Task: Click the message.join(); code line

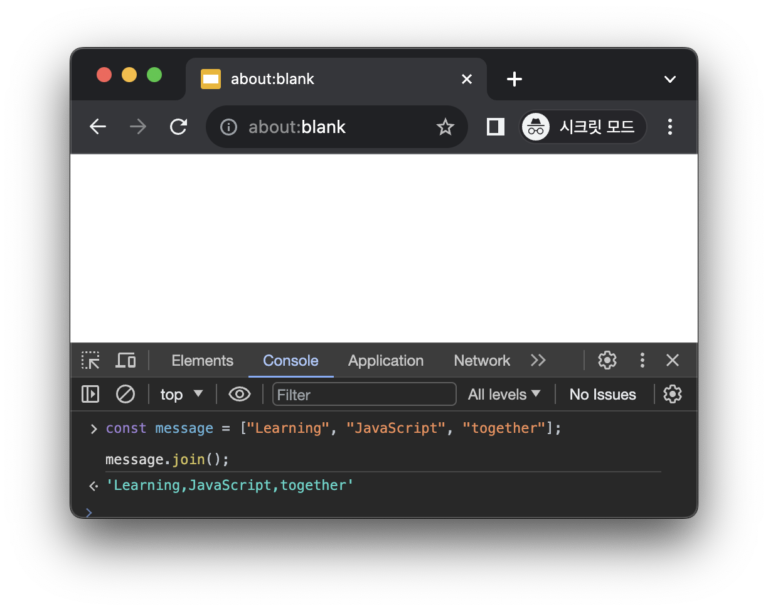Action: tap(167, 460)
